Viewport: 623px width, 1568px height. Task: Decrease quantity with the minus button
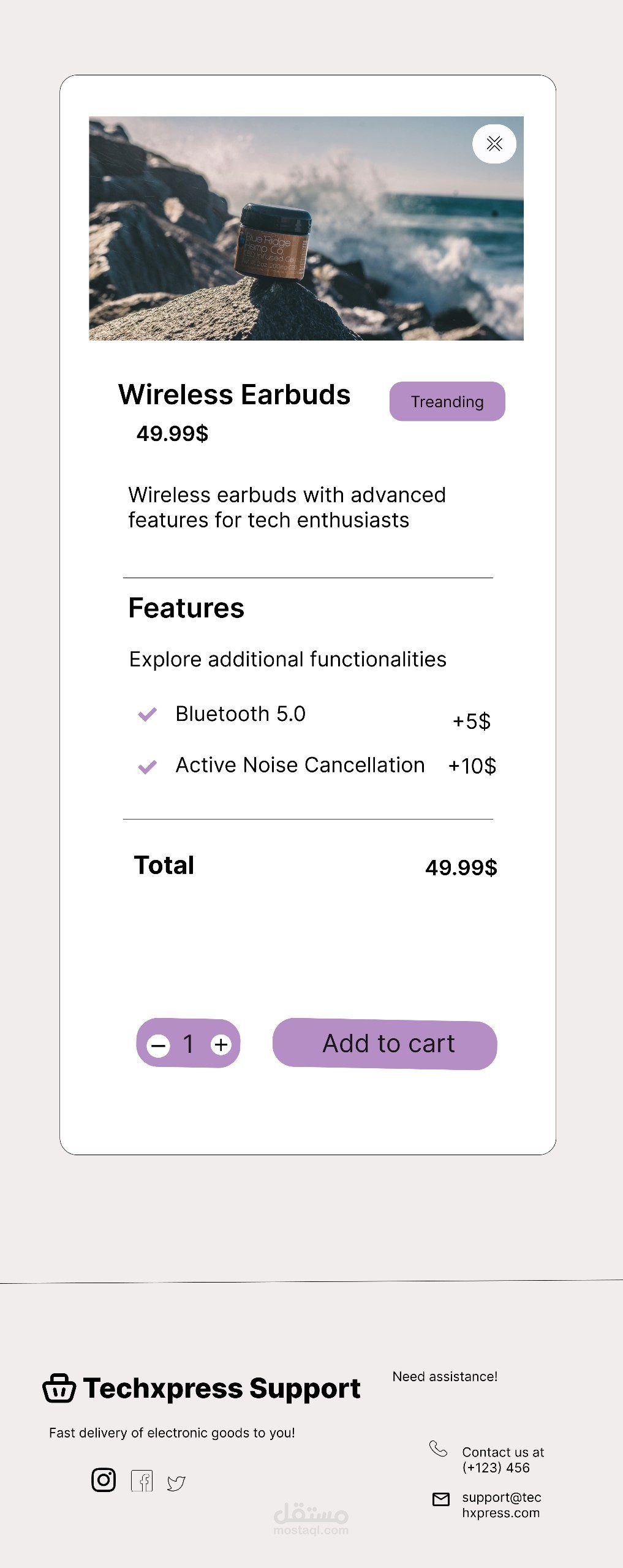point(159,1045)
